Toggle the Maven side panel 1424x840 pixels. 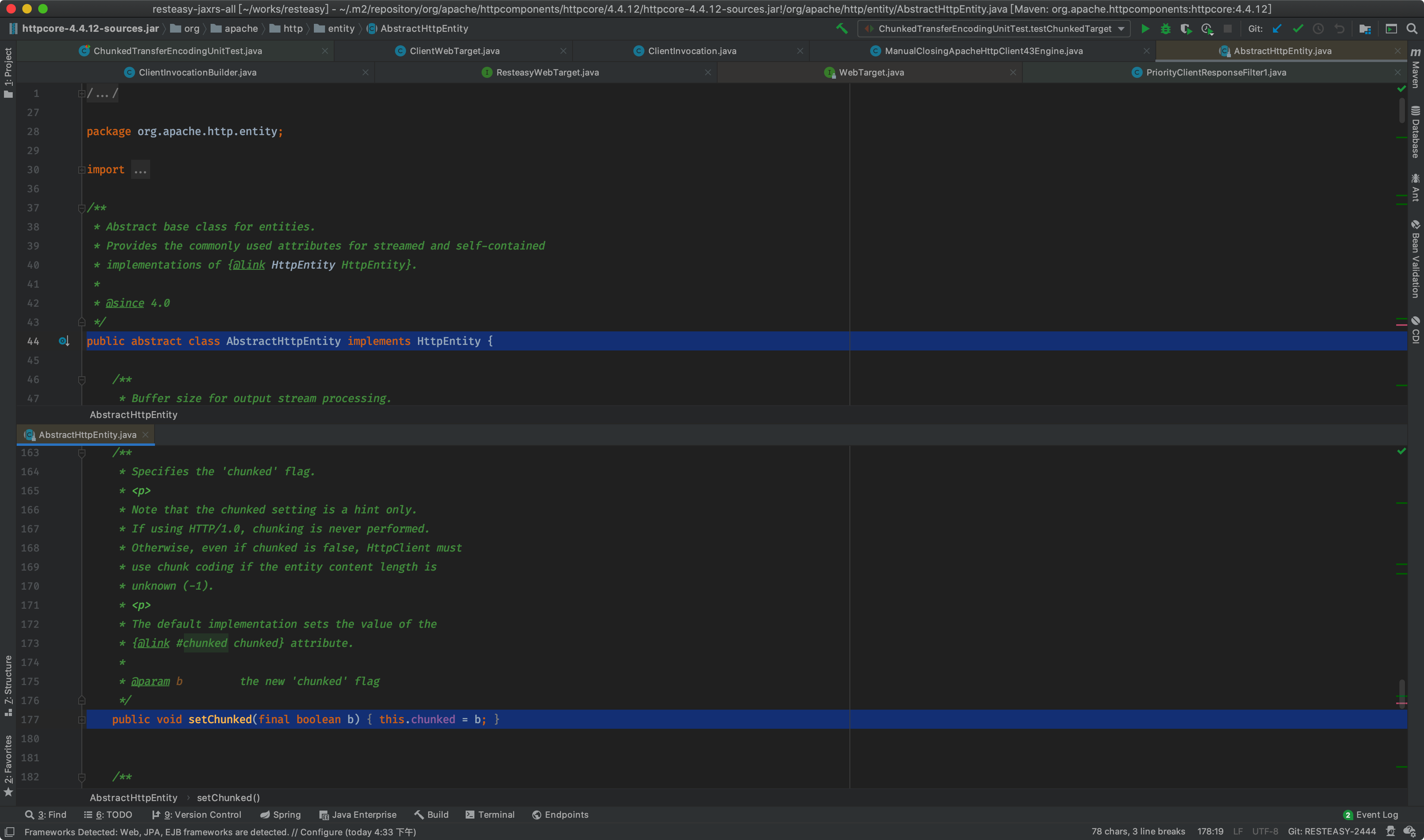[x=1416, y=68]
